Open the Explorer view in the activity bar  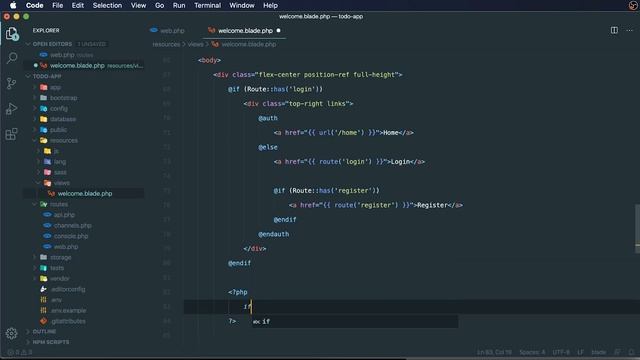coord(12,33)
